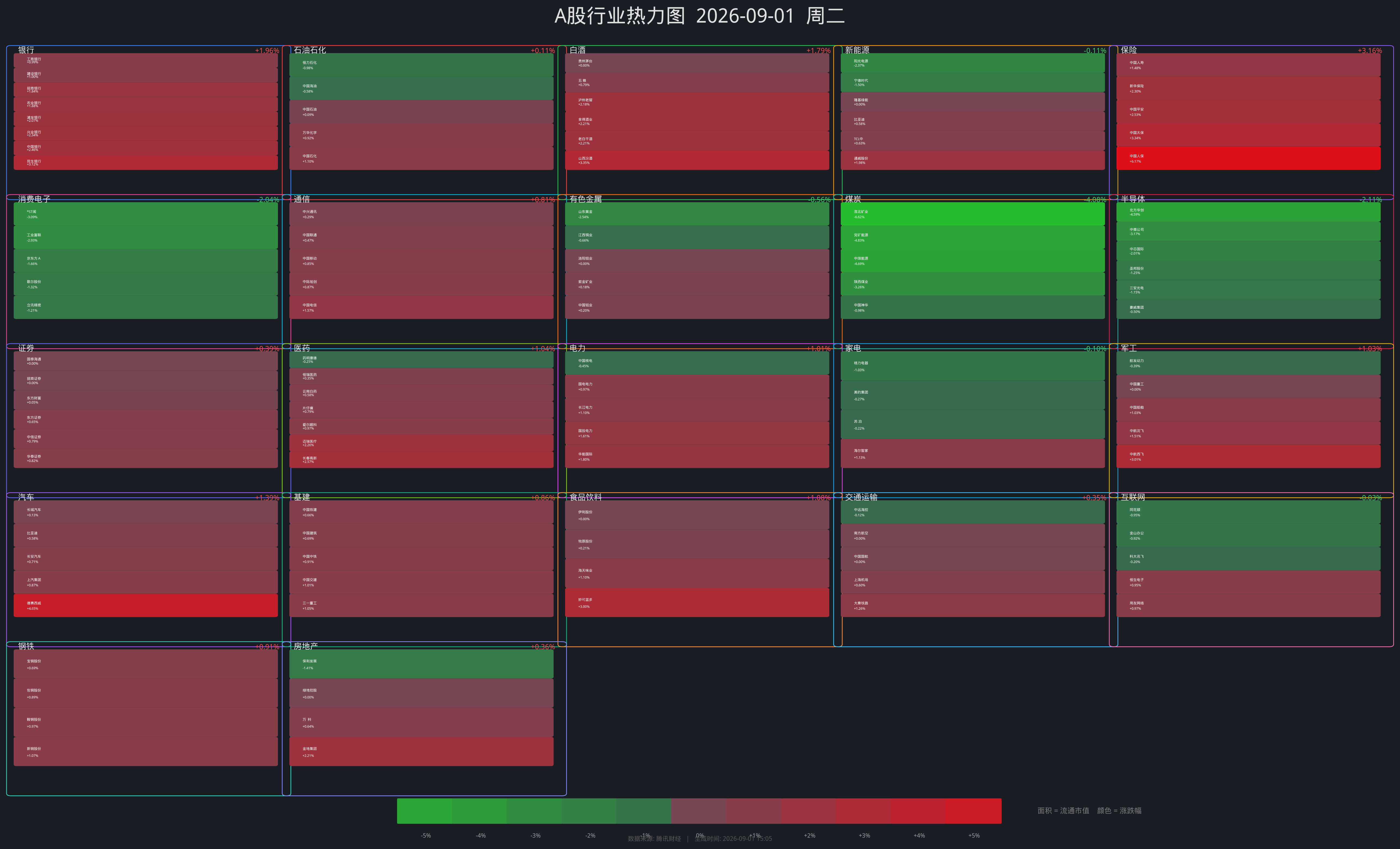The height and width of the screenshot is (849, 1400).
Task: Open the 淮北矿业 -6.62% tile
Action: tap(973, 214)
